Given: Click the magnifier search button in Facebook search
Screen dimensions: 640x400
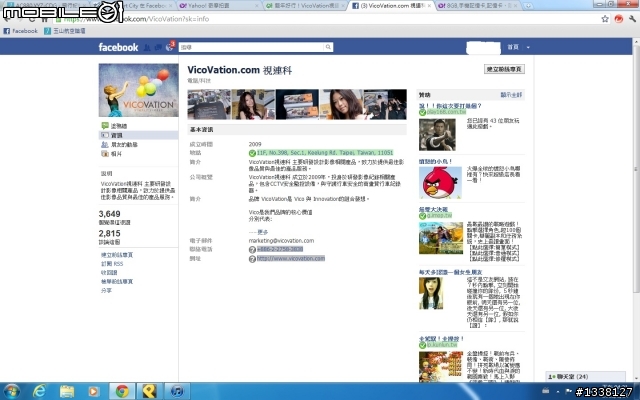Looking at the screenshot, I should click(328, 47).
